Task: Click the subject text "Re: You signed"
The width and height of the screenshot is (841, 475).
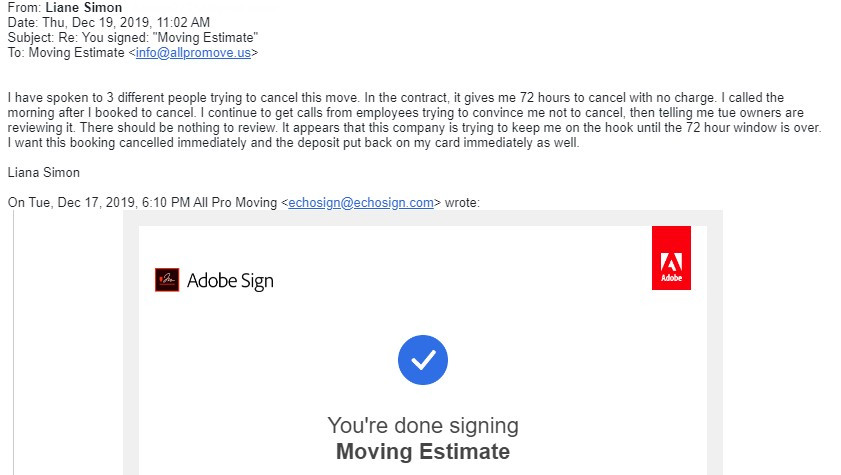Action: point(92,38)
